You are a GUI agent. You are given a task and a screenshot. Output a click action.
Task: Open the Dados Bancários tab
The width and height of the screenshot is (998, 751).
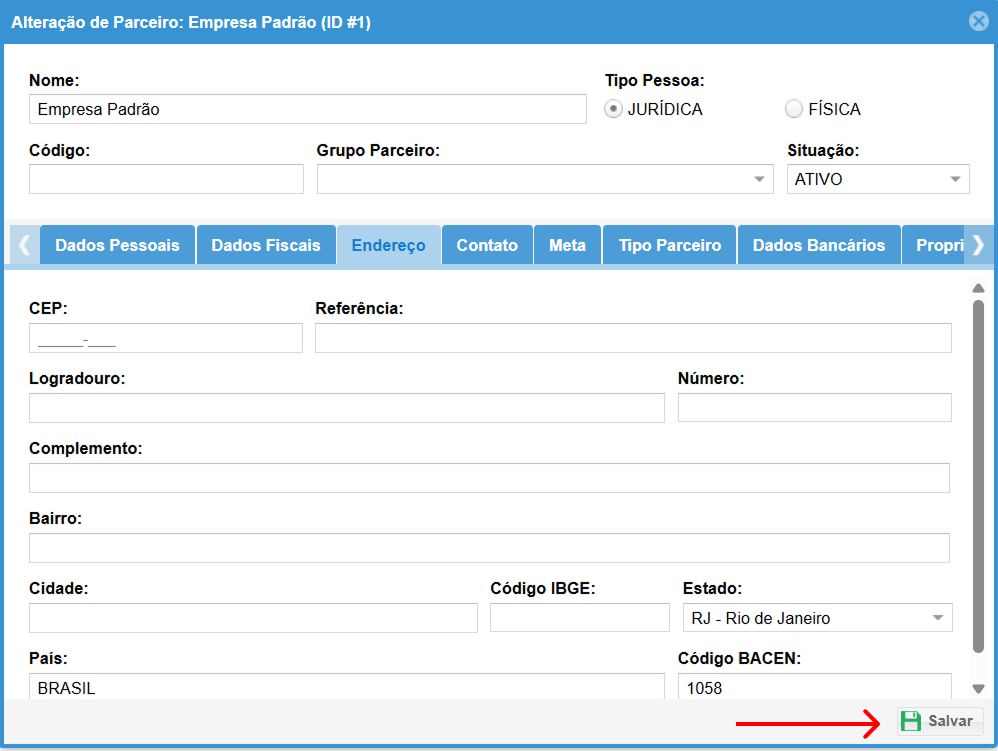[818, 245]
